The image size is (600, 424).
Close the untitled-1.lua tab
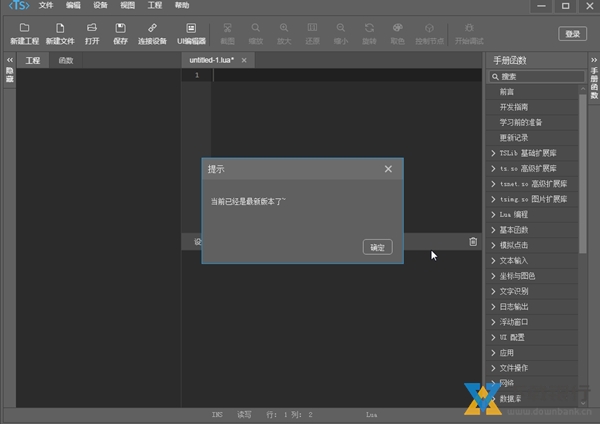click(244, 61)
